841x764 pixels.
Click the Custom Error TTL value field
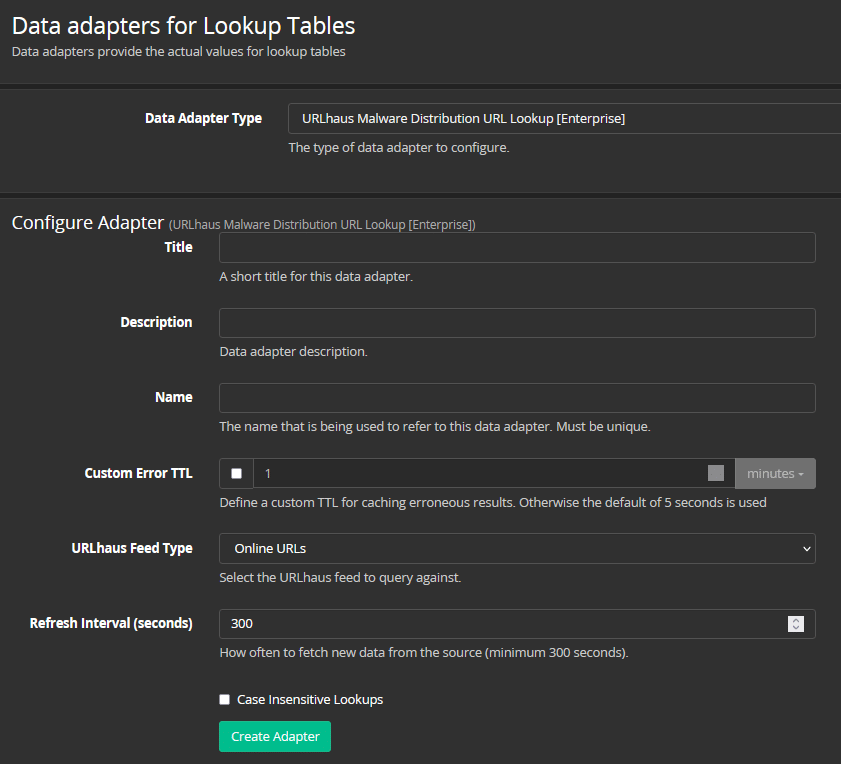480,474
